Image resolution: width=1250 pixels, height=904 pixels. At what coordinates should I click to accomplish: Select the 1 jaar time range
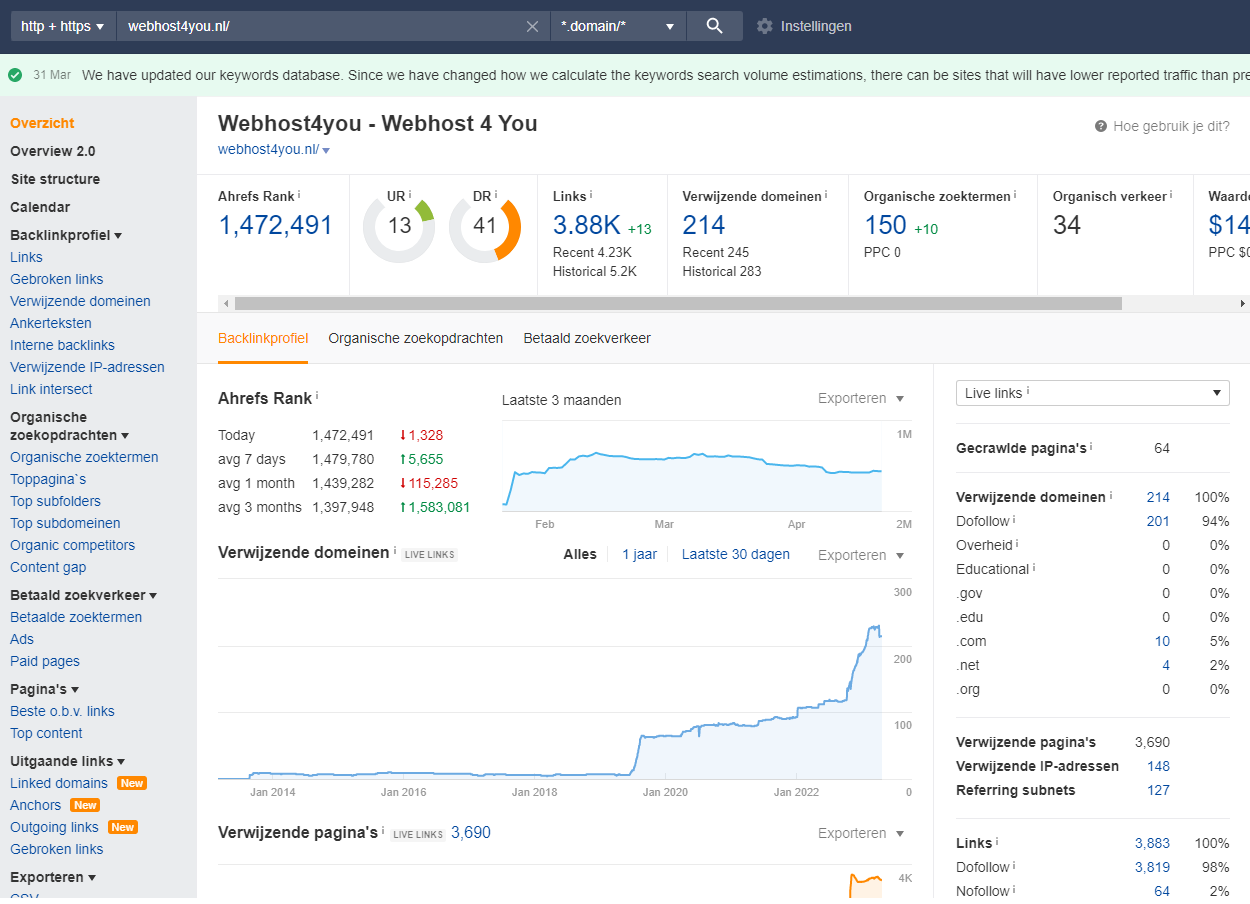[639, 554]
